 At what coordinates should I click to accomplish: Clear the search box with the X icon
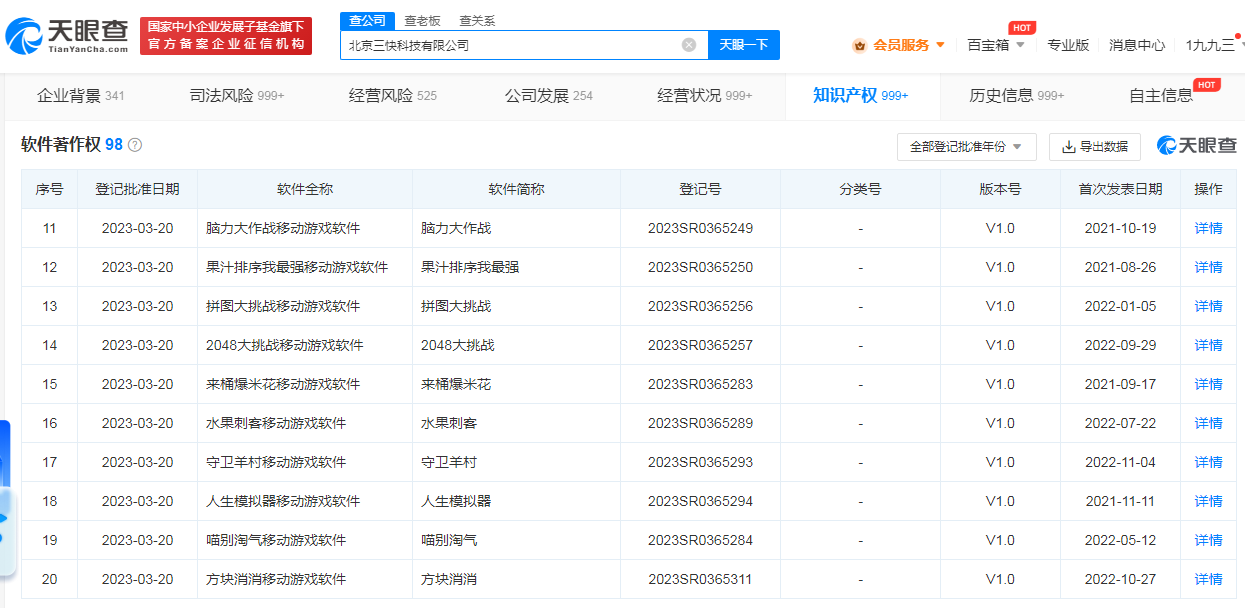tap(689, 45)
